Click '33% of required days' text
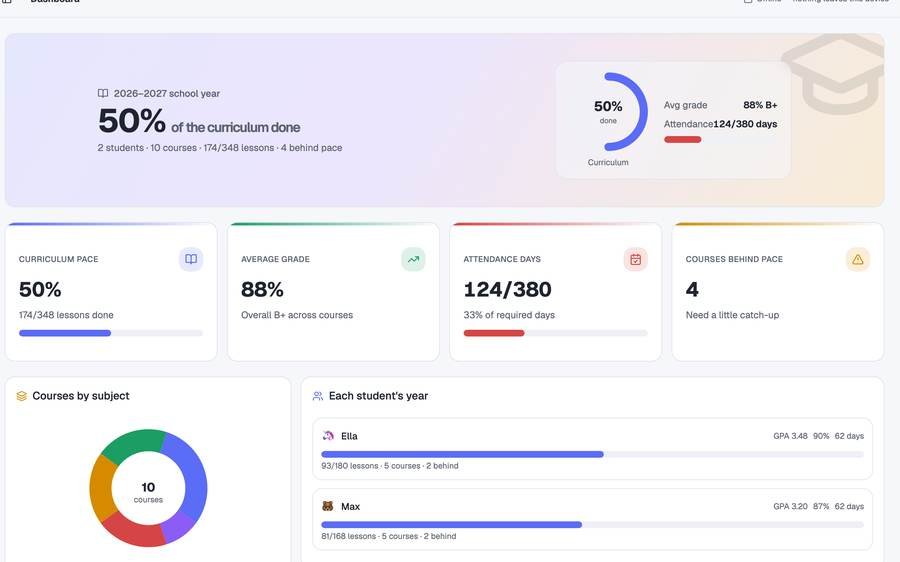This screenshot has width=900, height=562. pyautogui.click(x=509, y=315)
